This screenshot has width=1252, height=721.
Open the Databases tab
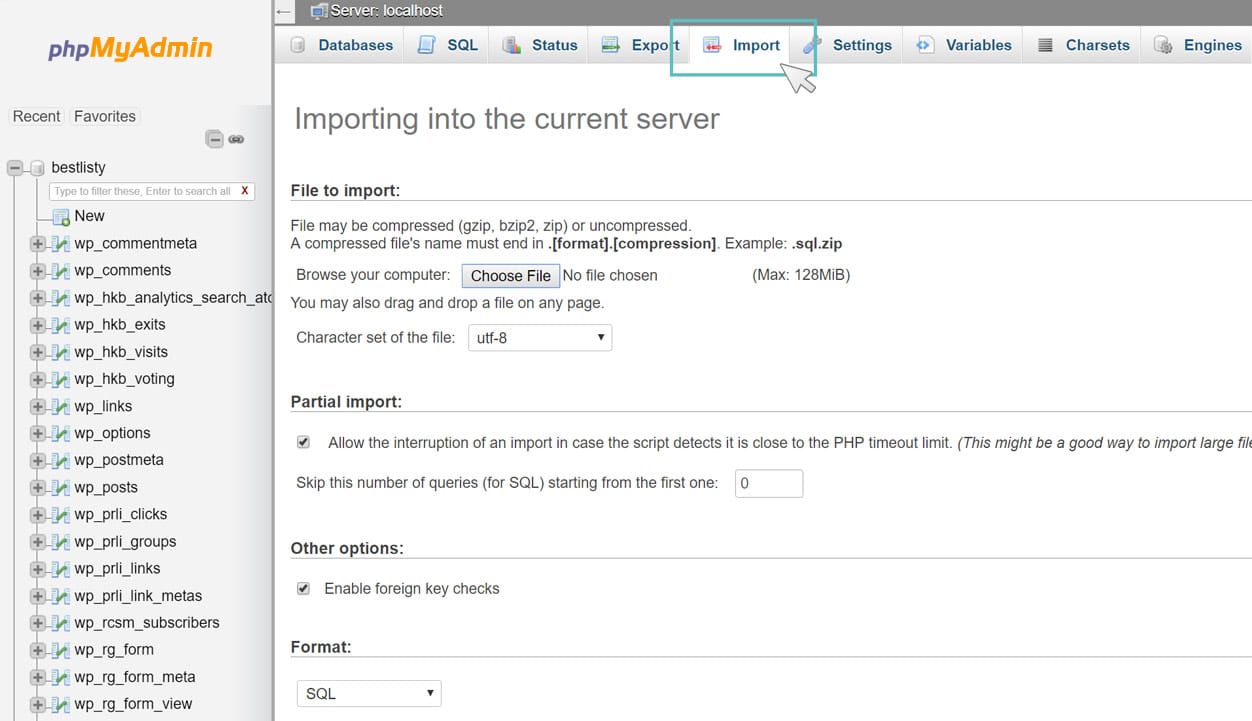[341, 45]
